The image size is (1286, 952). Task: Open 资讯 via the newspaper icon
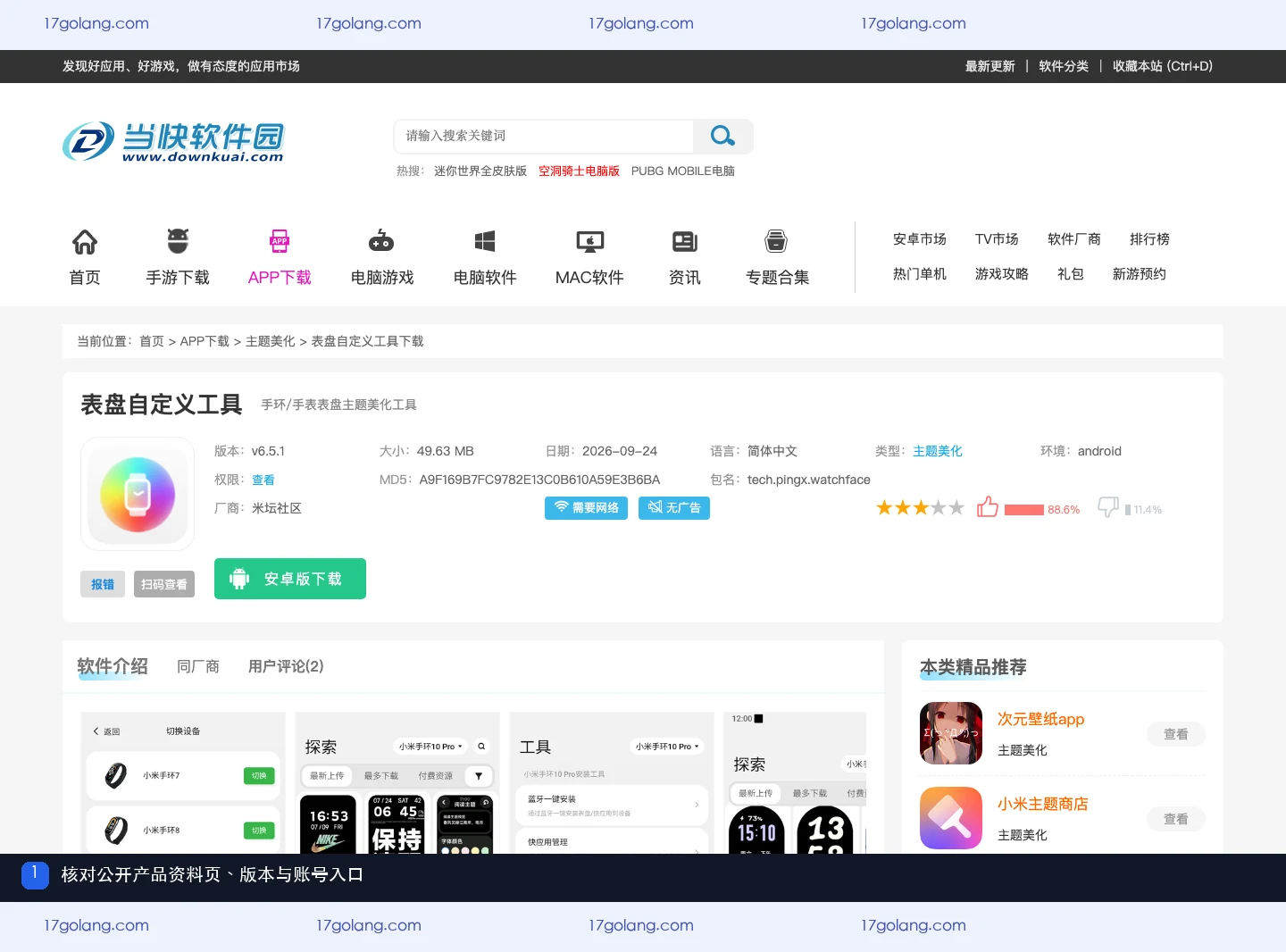(685, 241)
